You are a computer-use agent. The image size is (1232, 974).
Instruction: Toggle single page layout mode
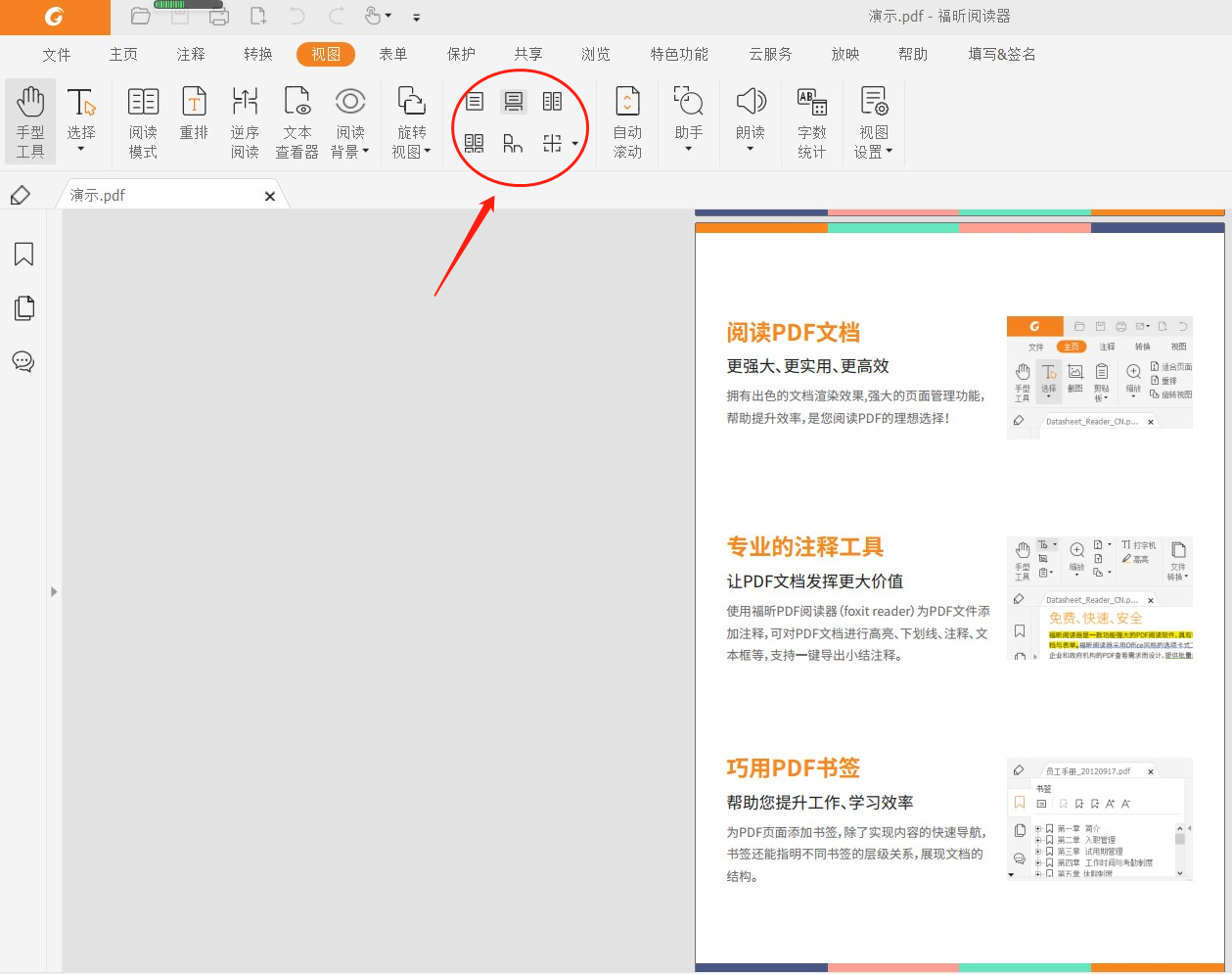tap(475, 101)
